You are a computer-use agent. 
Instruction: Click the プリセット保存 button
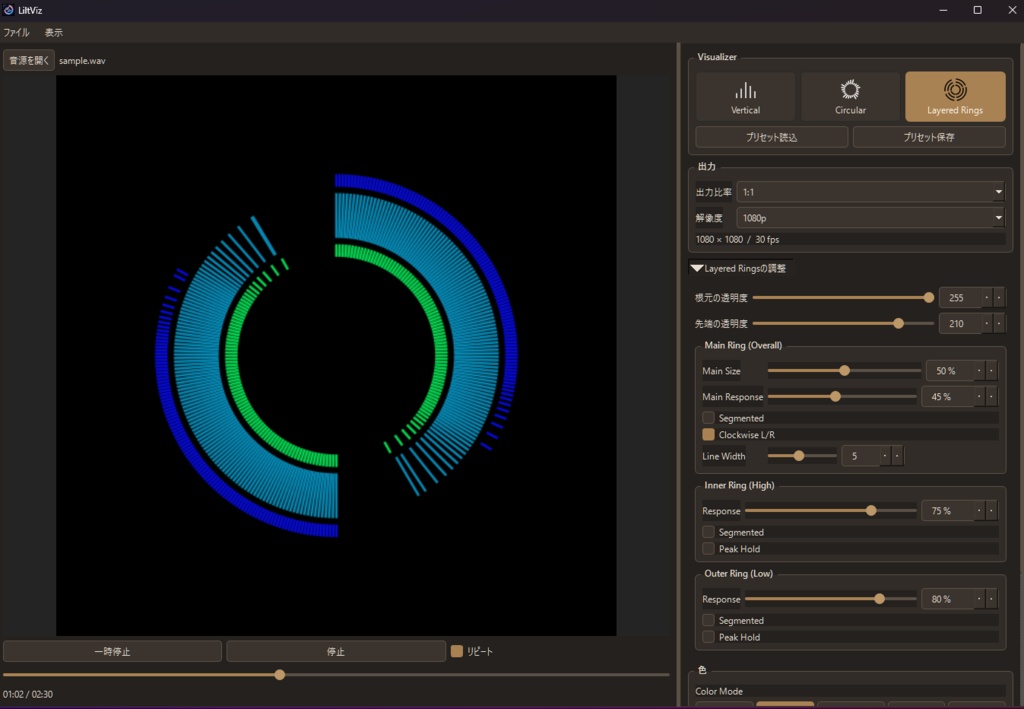click(x=929, y=137)
